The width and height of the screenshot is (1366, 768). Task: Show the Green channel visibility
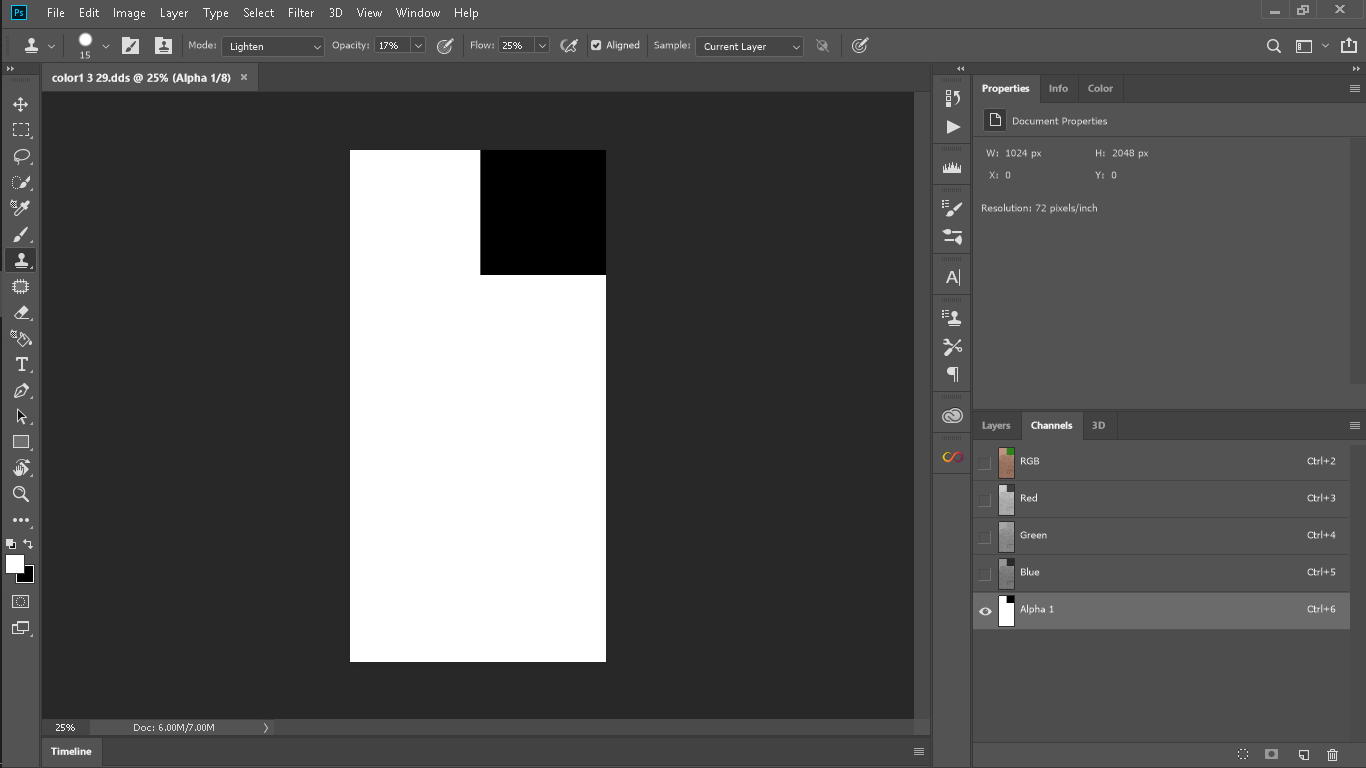pyautogui.click(x=985, y=536)
